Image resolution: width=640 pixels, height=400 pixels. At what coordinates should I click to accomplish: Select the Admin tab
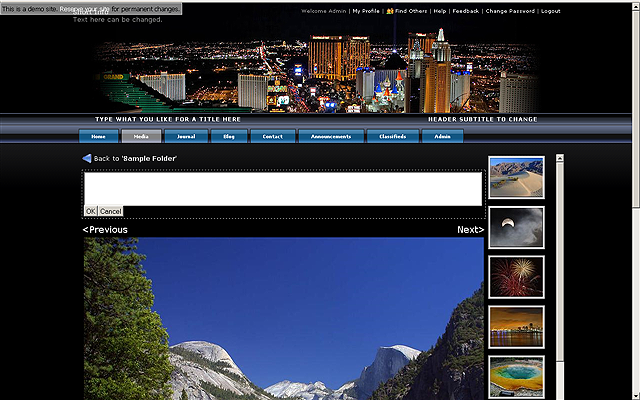[442, 136]
